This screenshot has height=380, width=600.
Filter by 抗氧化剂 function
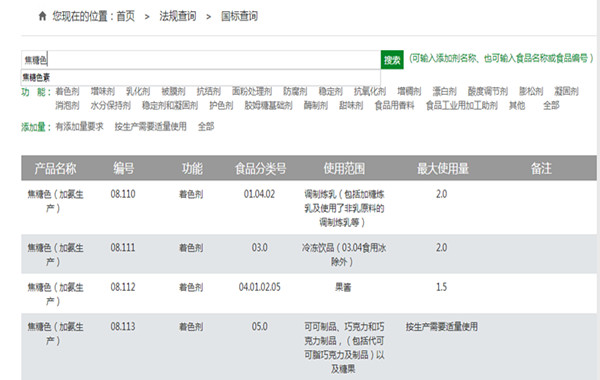pos(370,91)
